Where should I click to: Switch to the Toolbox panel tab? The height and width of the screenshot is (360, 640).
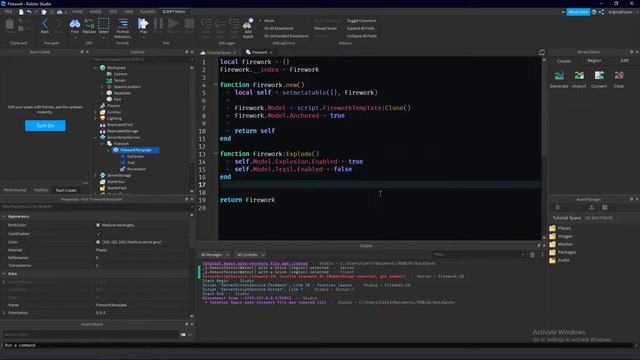[41, 190]
